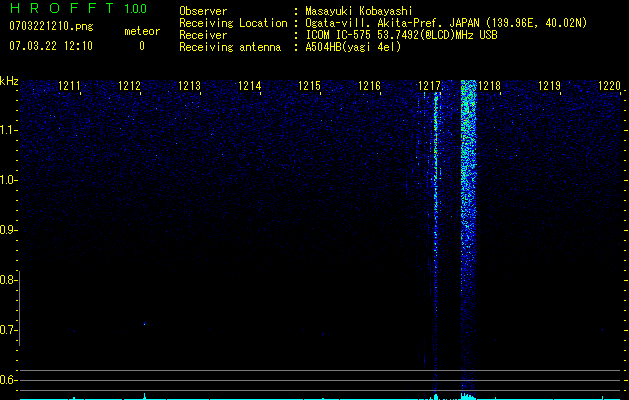Viewport: 629px width, 400px height.
Task: Click the meteor count label
Action: point(142,31)
